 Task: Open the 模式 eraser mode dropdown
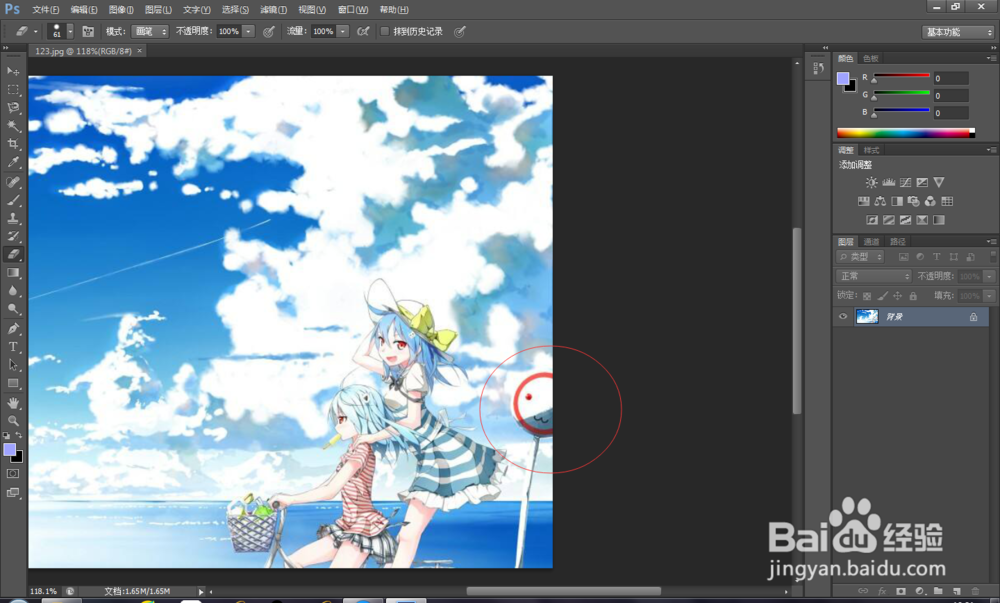pos(150,31)
